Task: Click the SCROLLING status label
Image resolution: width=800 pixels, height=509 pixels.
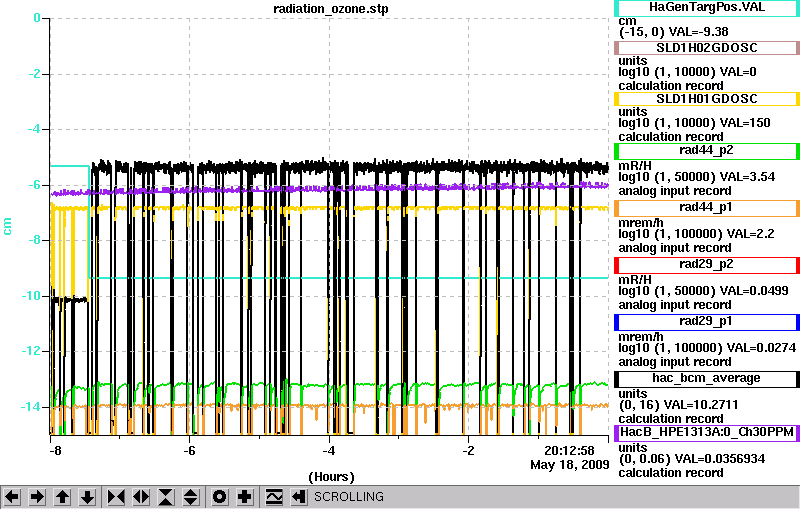Action: [x=348, y=497]
